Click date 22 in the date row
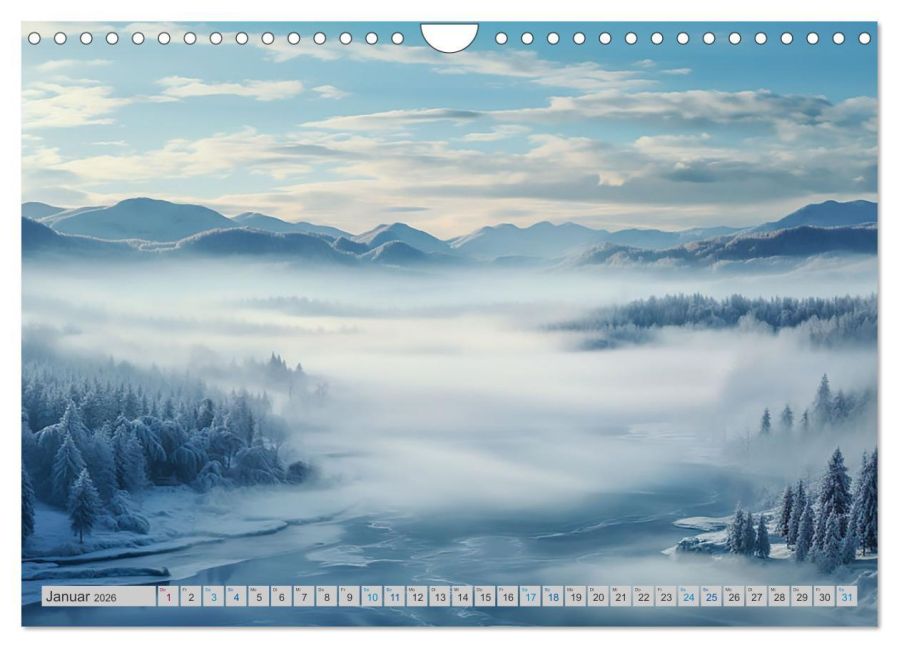The image size is (899, 648). tap(644, 596)
